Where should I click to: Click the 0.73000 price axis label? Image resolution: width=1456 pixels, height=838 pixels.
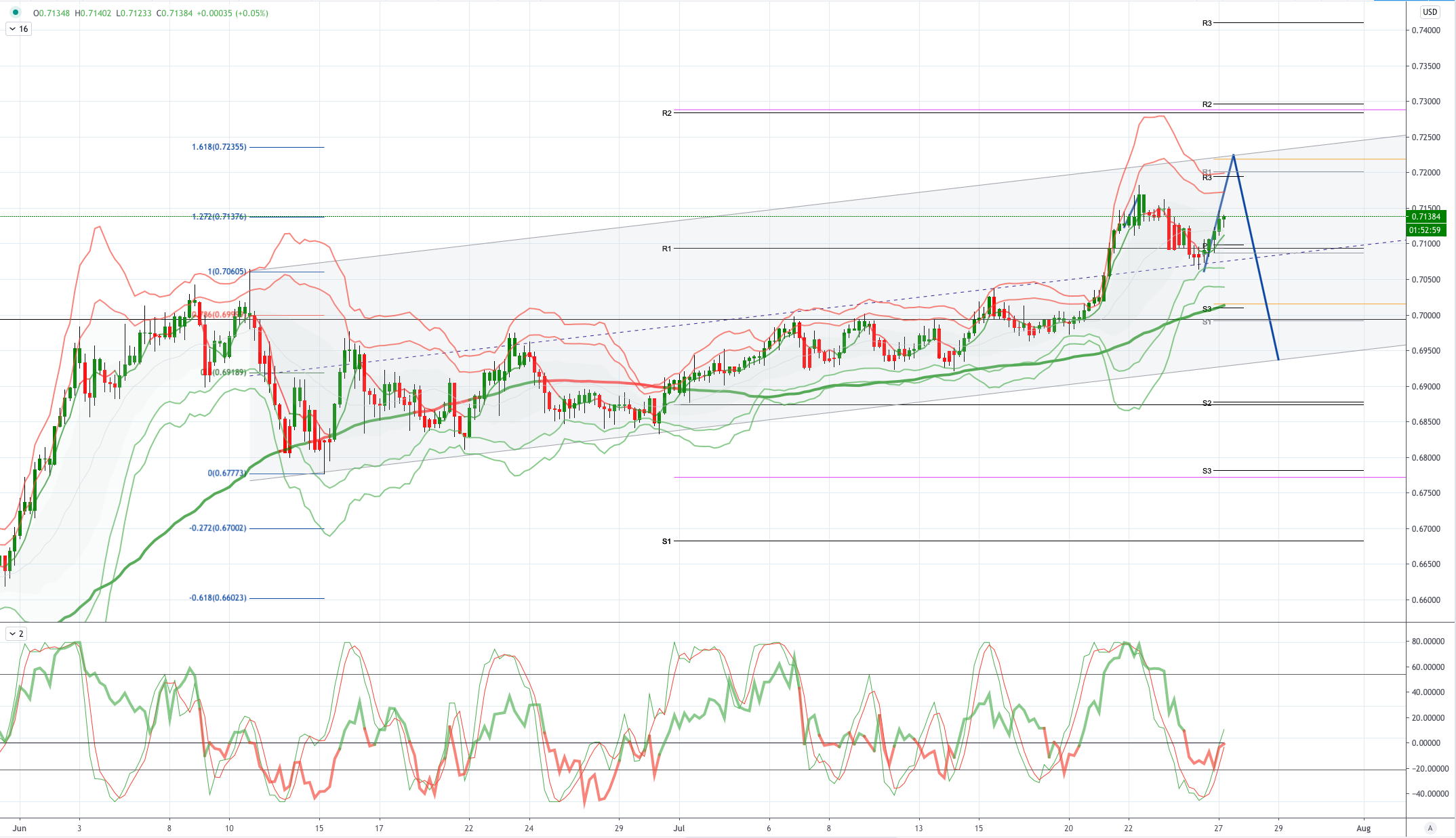click(1425, 102)
